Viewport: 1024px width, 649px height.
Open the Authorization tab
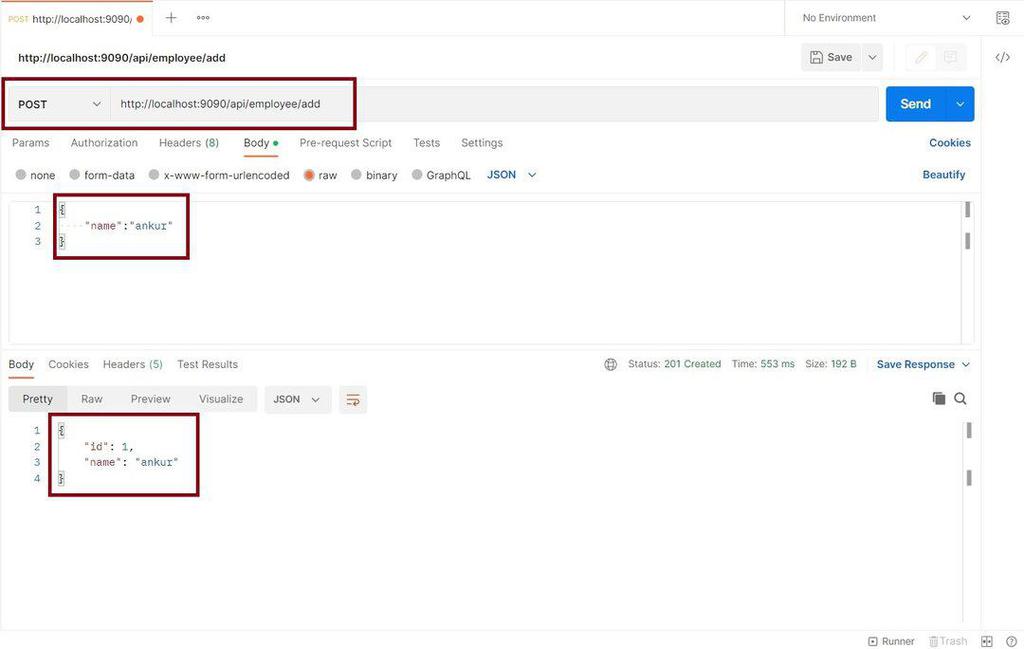pyautogui.click(x=104, y=142)
